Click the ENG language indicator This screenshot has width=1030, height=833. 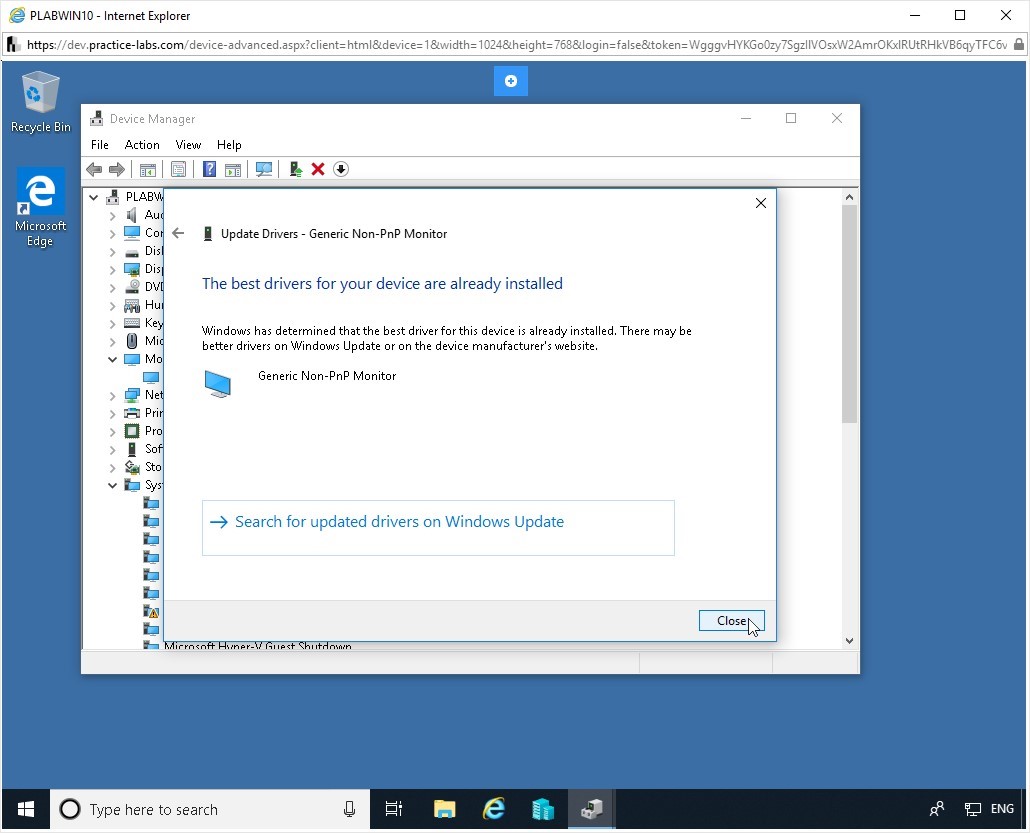click(1002, 809)
